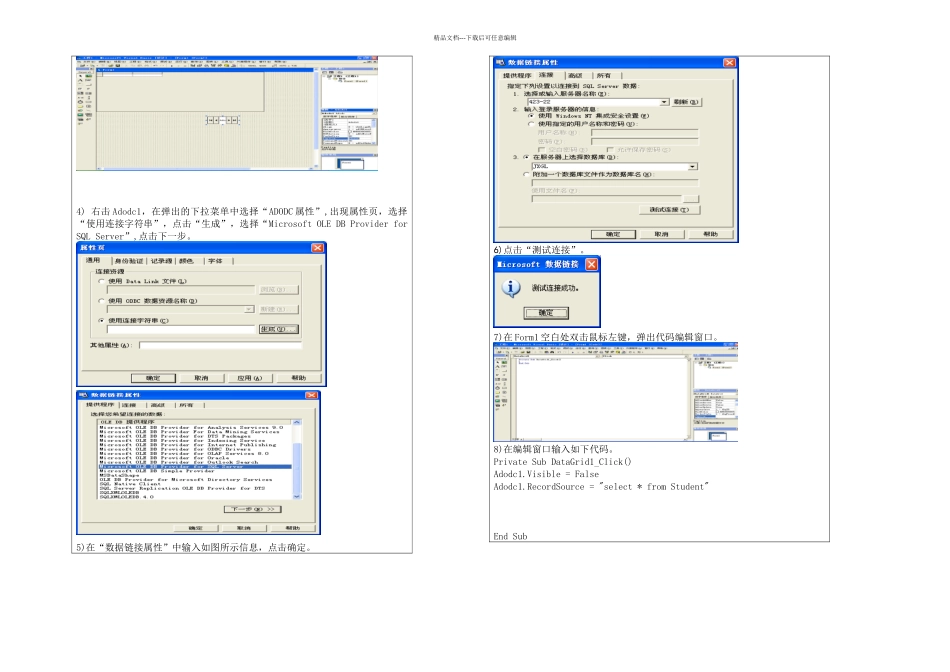
Task: Switch to 颜色 tab in 属性页
Action: coord(187,261)
